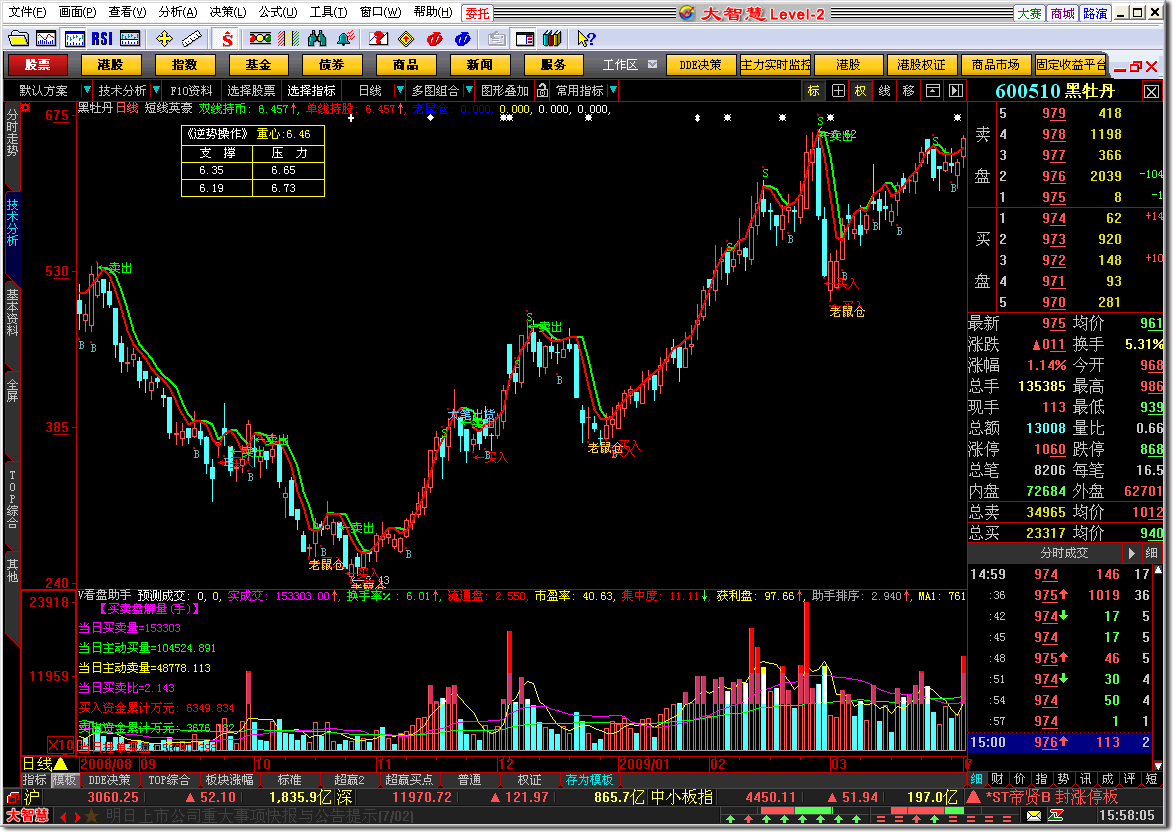
Task: Select the 分时走势 left sidebar tab
Action: pyautogui.click(x=12, y=132)
